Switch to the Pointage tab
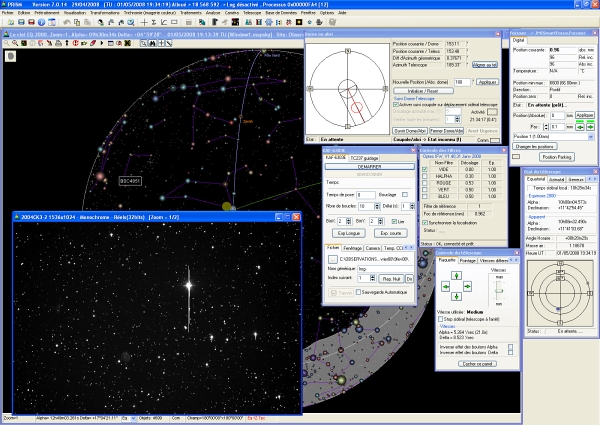 [x=467, y=261]
